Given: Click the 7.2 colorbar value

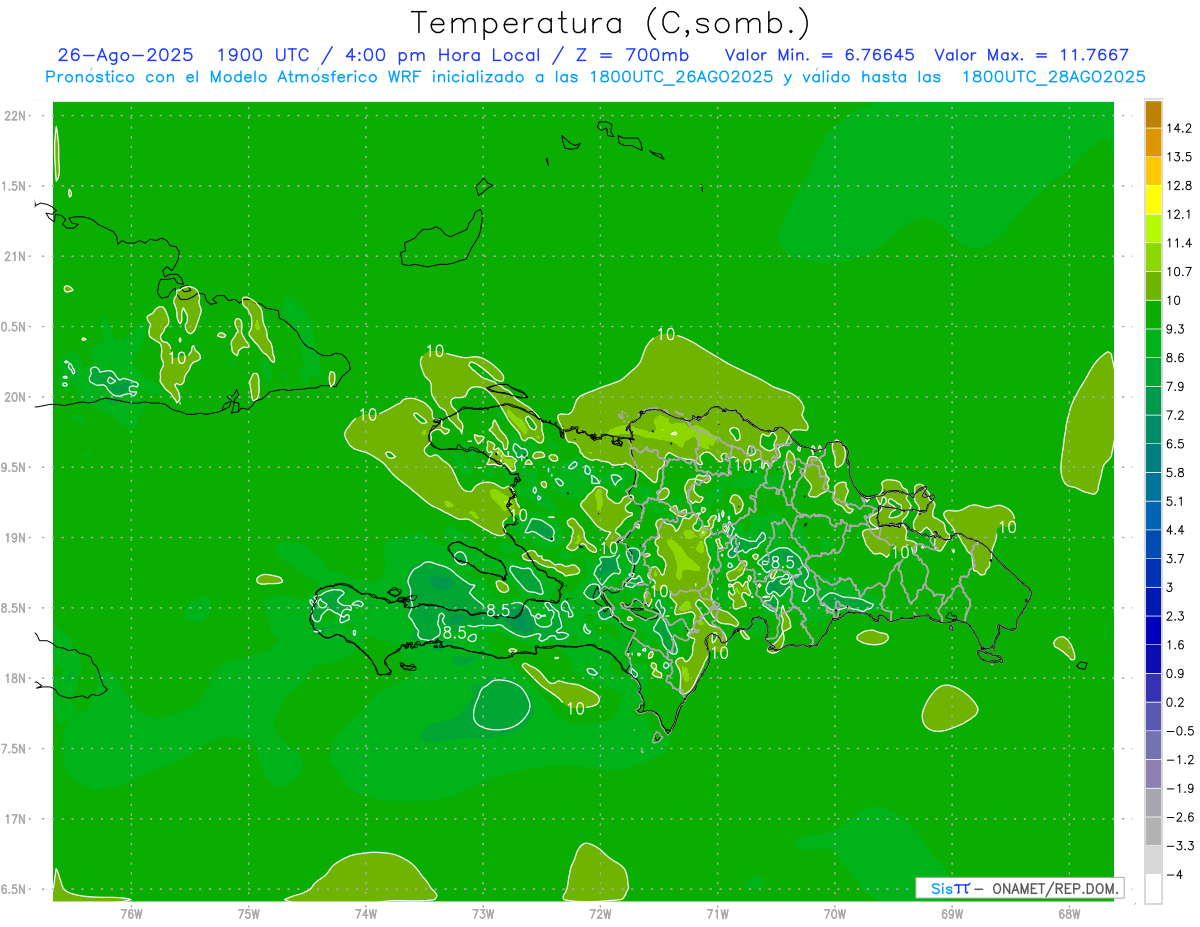Looking at the screenshot, I should click(x=1175, y=415).
